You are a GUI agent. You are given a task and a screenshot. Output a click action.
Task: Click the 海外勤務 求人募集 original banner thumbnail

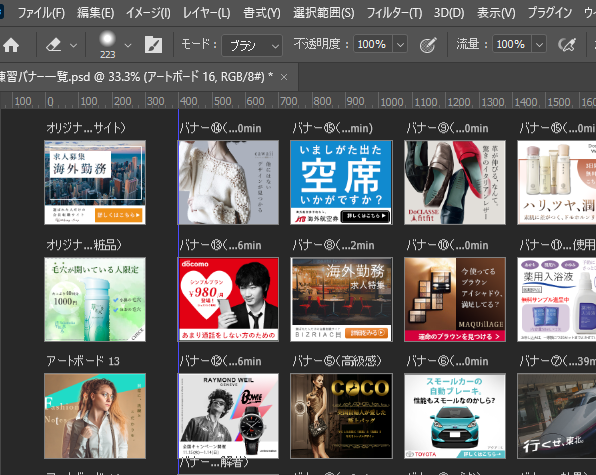[x=95, y=182]
